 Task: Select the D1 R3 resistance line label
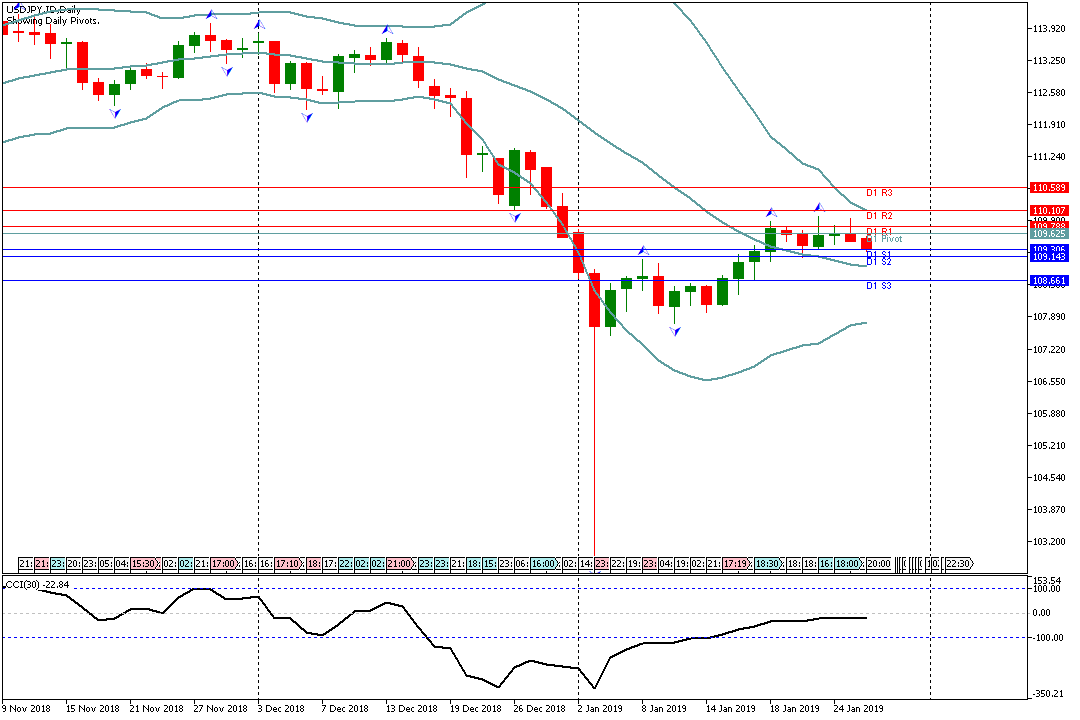coord(879,192)
